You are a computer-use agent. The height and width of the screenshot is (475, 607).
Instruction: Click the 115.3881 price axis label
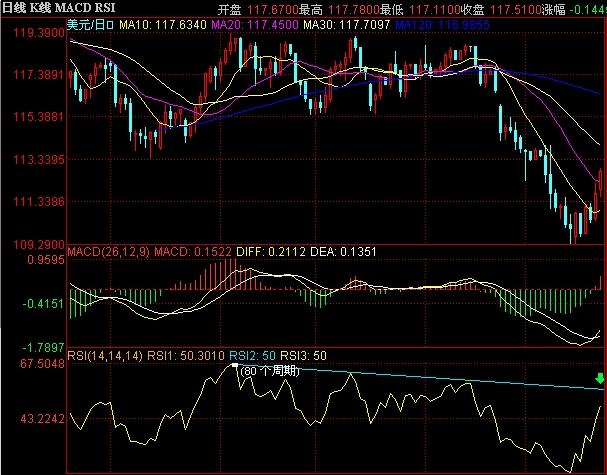39,117
